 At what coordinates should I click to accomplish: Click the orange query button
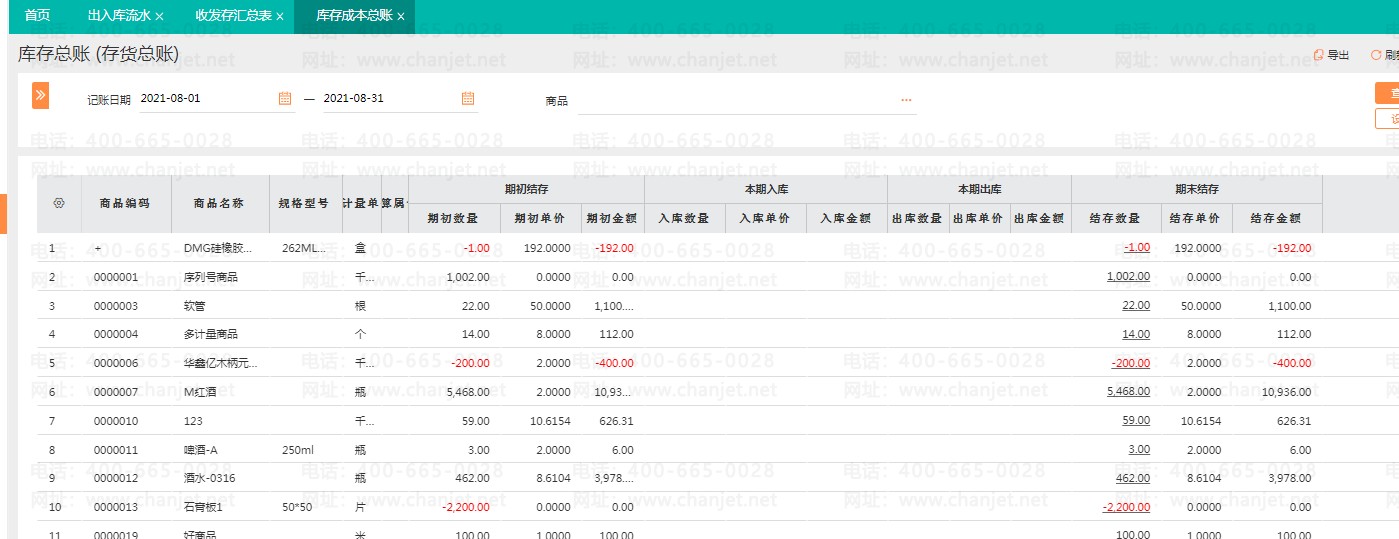click(x=1387, y=94)
